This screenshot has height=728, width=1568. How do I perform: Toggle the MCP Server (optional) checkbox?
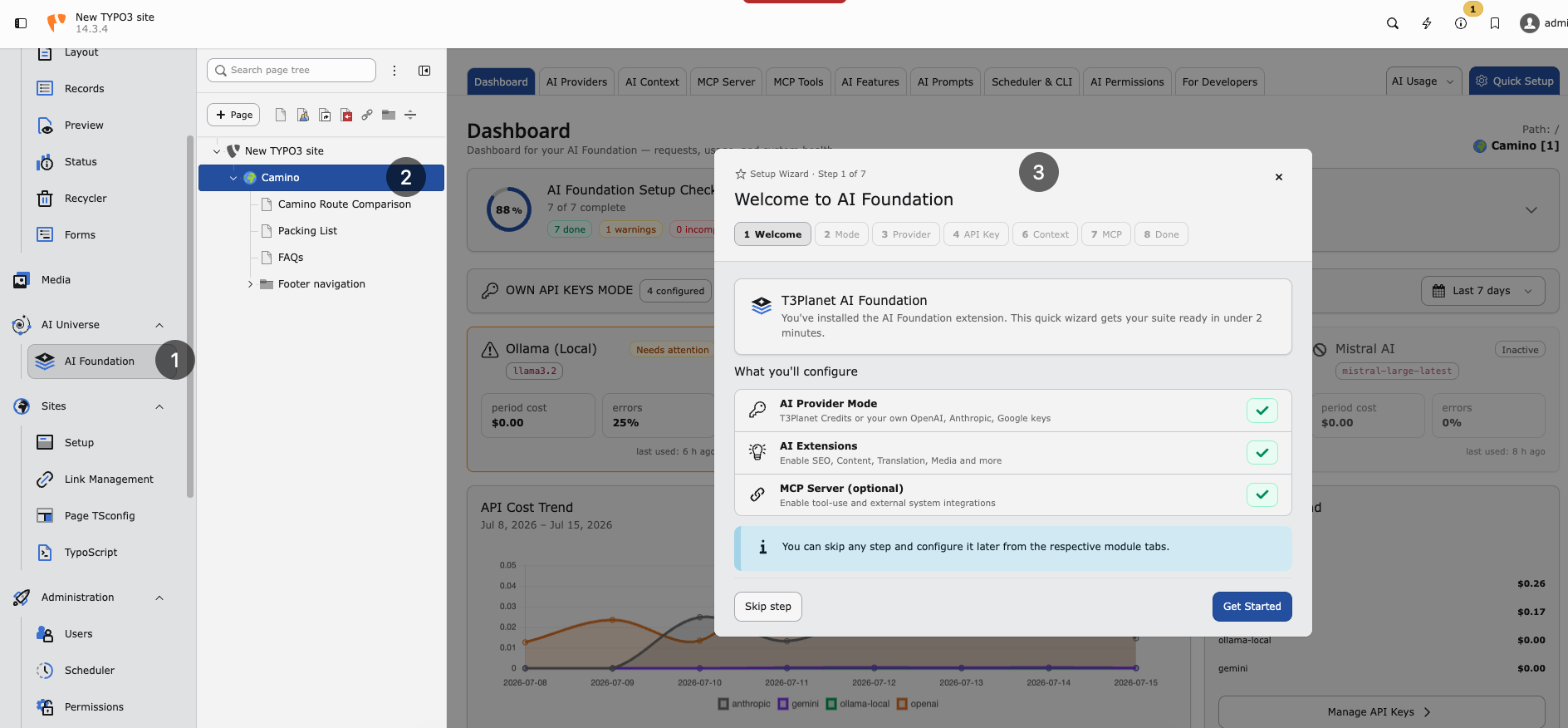tap(1262, 495)
